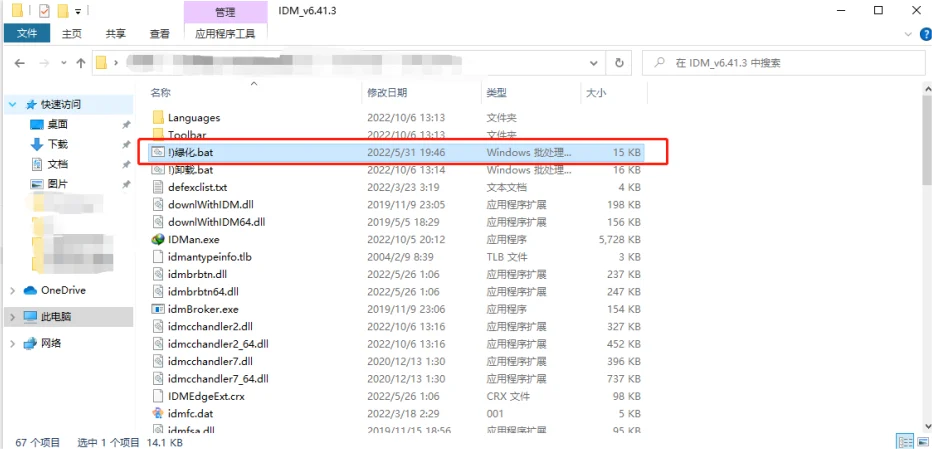Unpin 文档 via its pin icon
Viewport: 932px width, 449px height.
pyautogui.click(x=126, y=165)
